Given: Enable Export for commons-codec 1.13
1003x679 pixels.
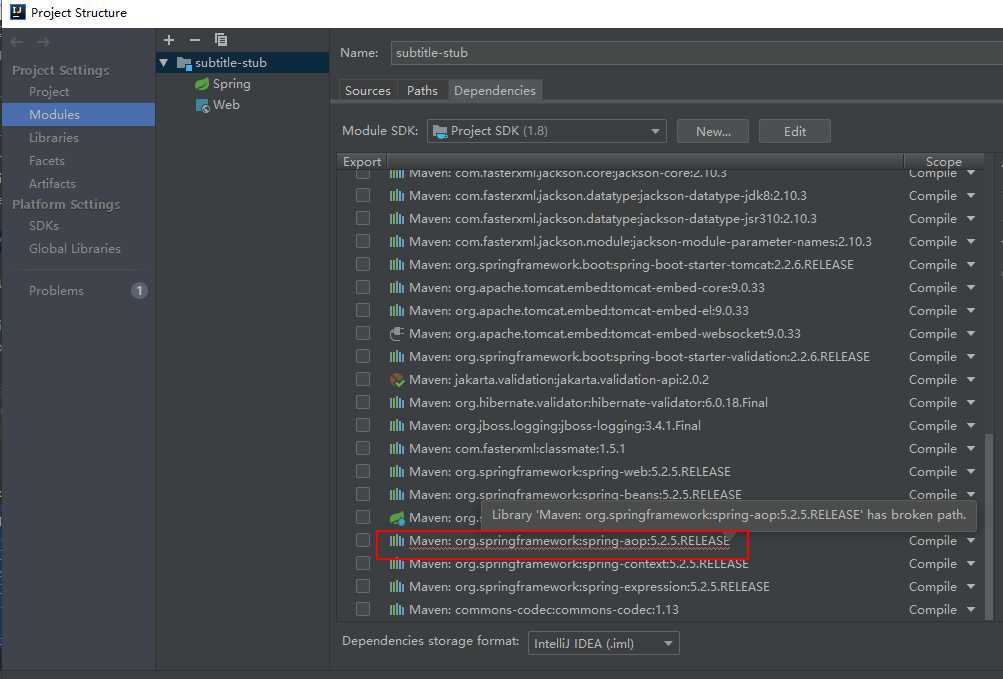Looking at the screenshot, I should pyautogui.click(x=363, y=609).
